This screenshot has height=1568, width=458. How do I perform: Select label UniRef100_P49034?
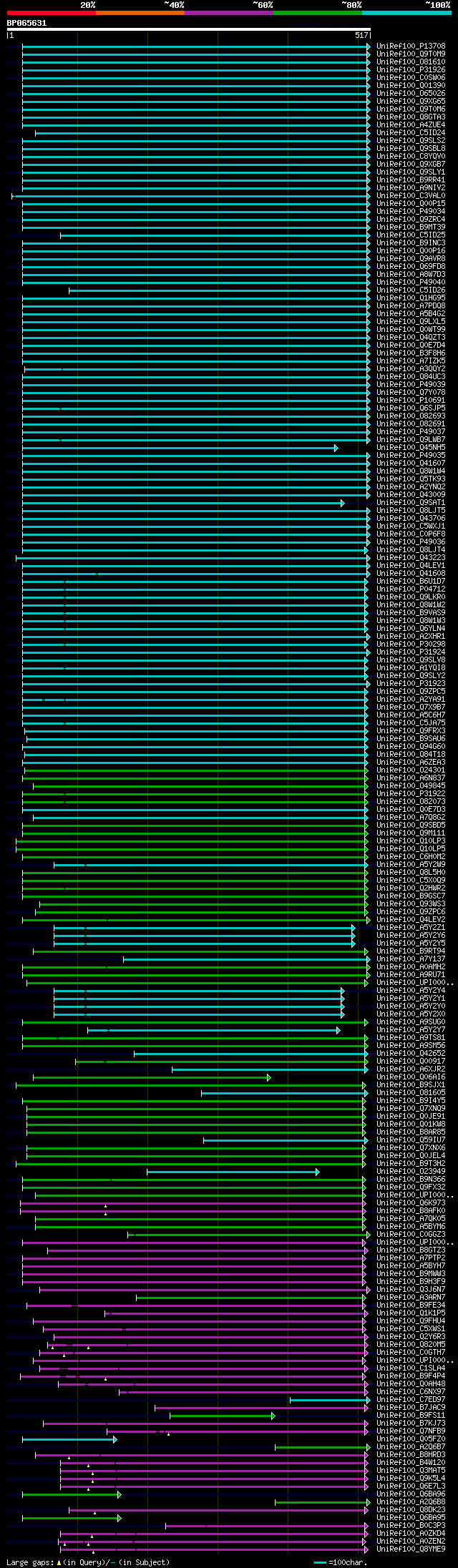pyautogui.click(x=411, y=212)
